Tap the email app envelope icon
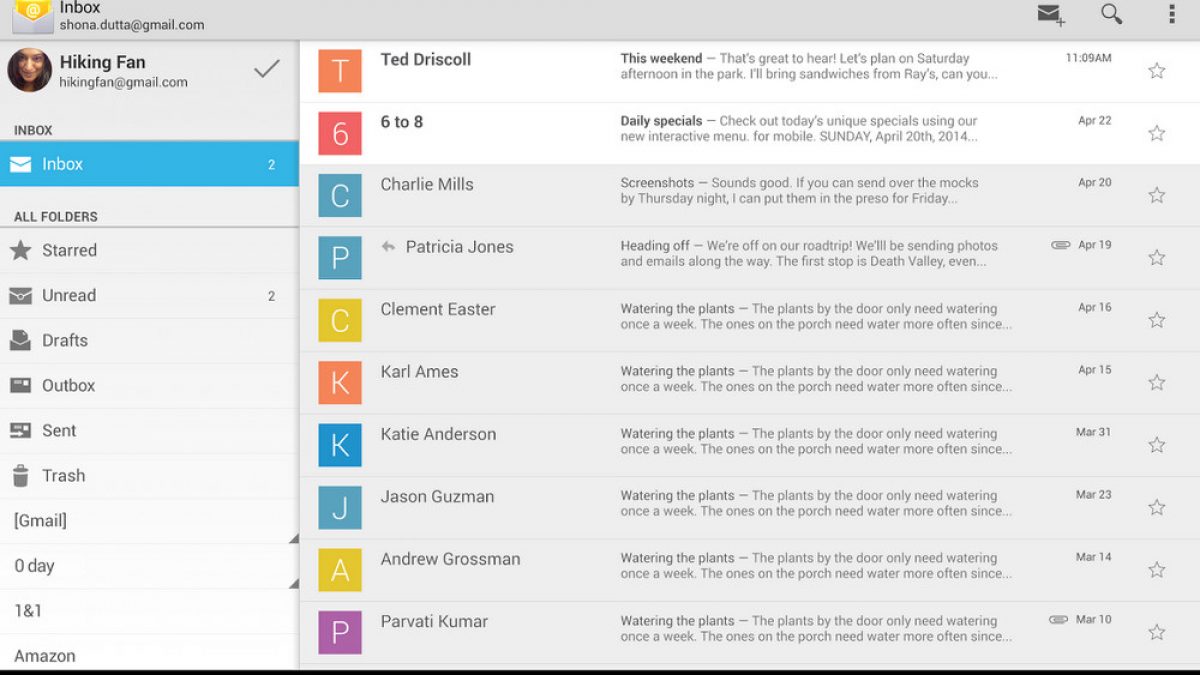Image resolution: width=1200 pixels, height=675 pixels. pos(32,16)
